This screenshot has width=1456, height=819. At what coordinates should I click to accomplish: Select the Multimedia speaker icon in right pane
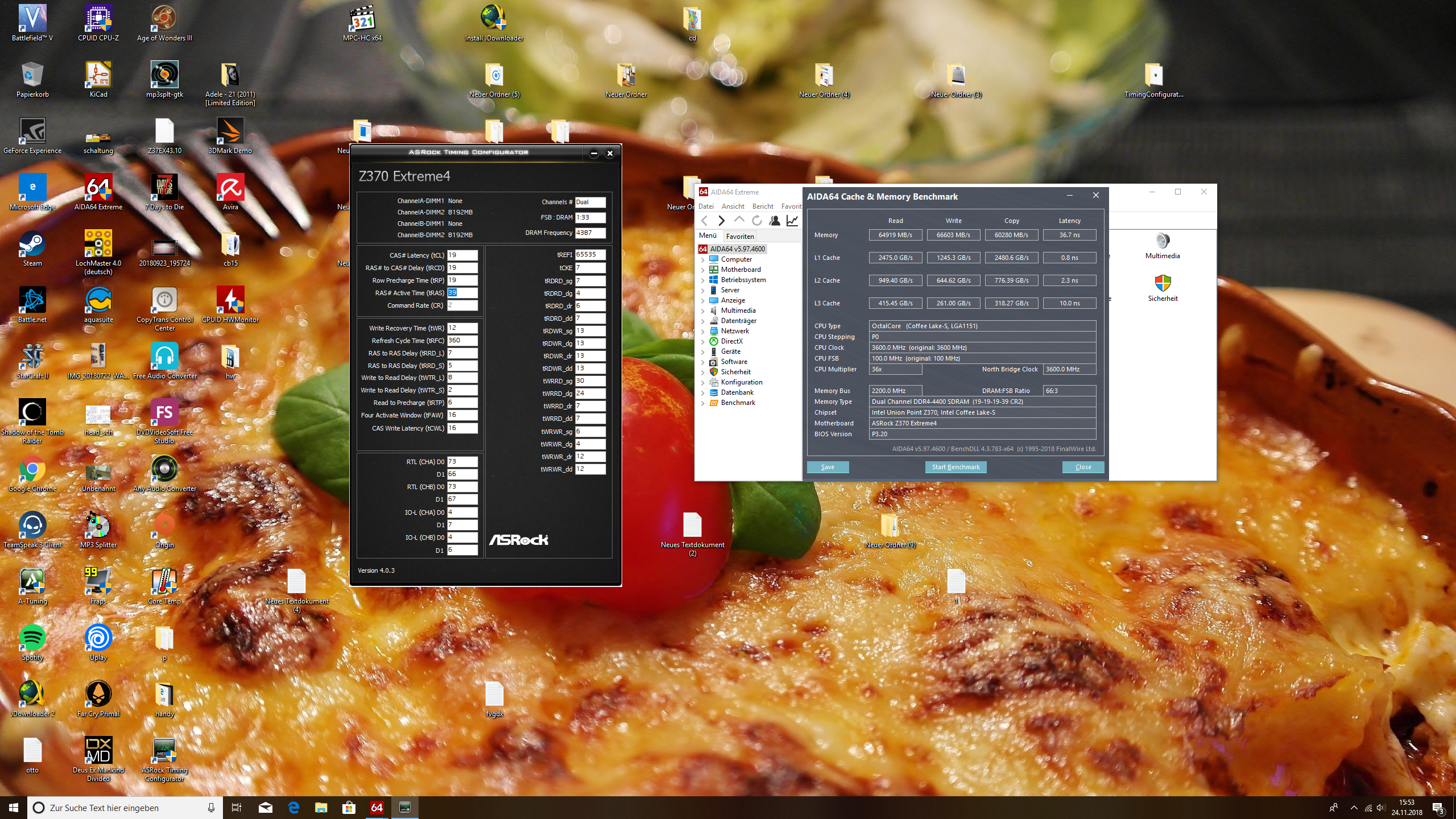point(1162,241)
